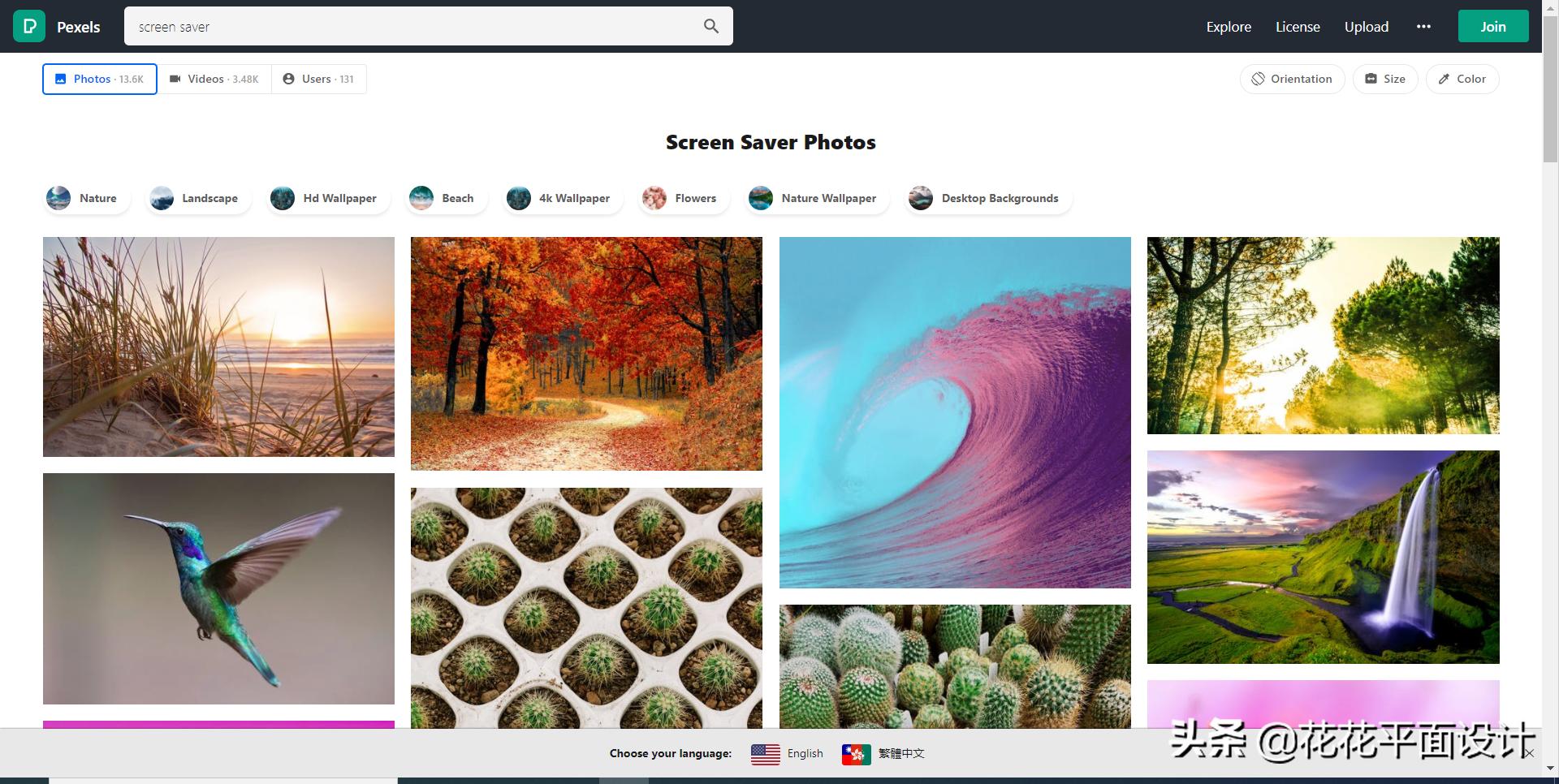Click the 'Screen Saver Photos' heading
This screenshot has height=784, width=1559.
point(771,143)
